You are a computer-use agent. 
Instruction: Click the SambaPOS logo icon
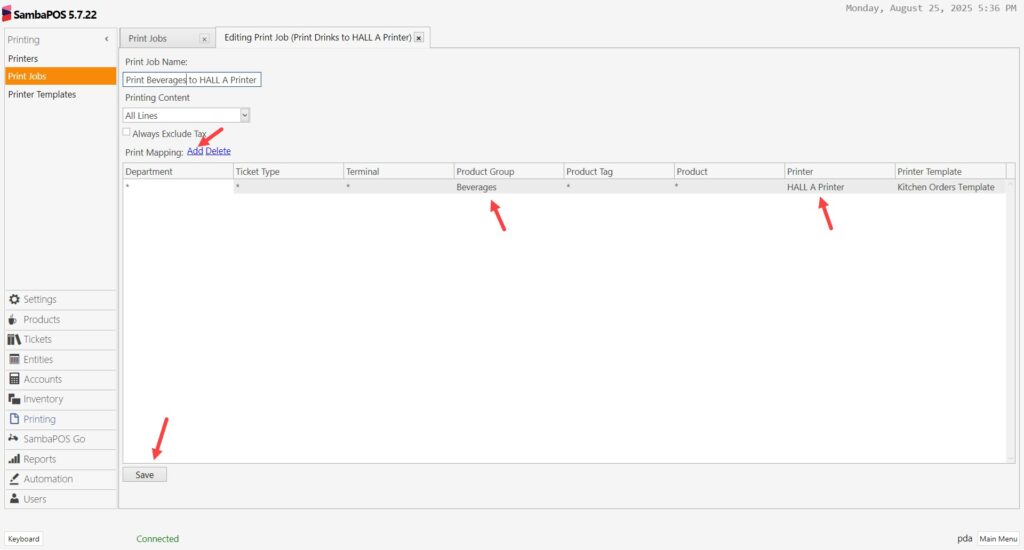7,14
